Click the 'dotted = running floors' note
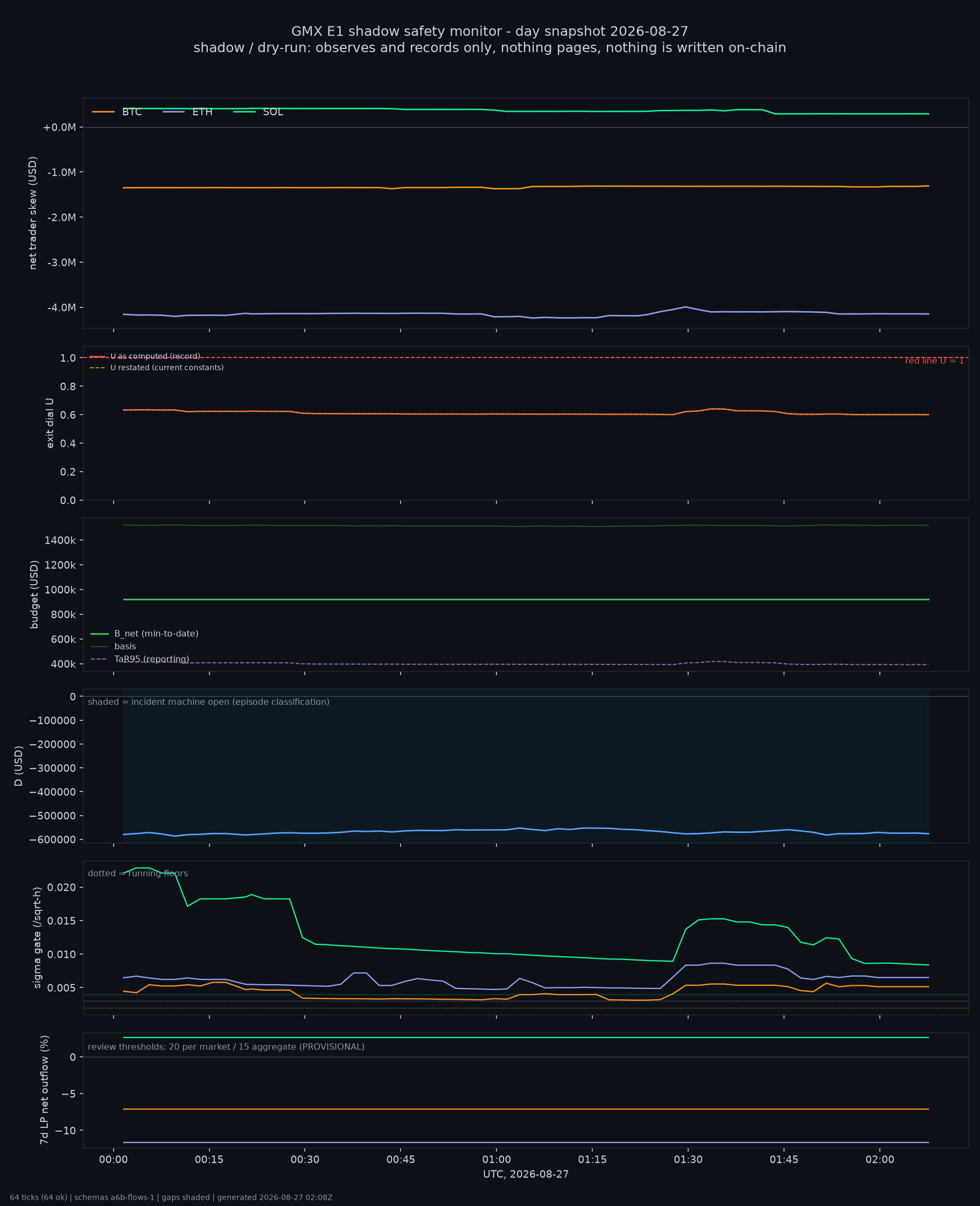 pos(138,874)
